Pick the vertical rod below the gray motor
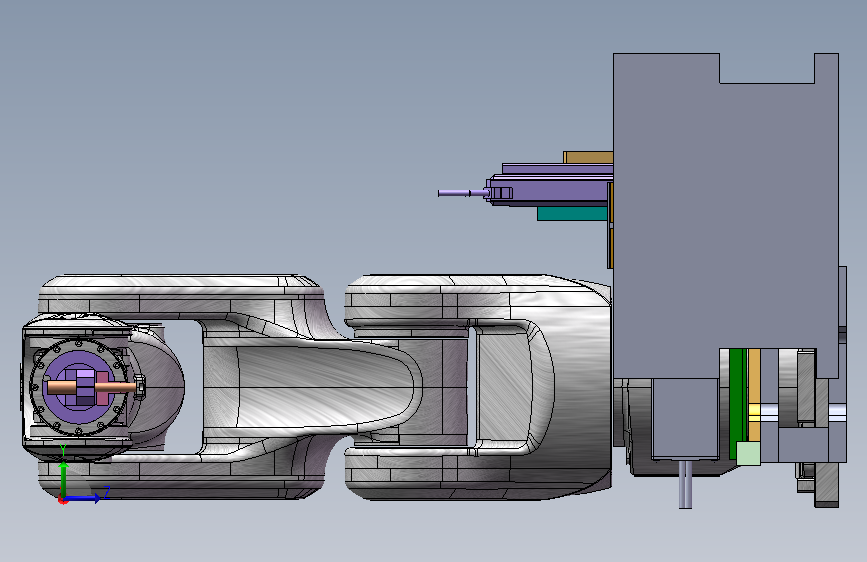 click(x=685, y=485)
